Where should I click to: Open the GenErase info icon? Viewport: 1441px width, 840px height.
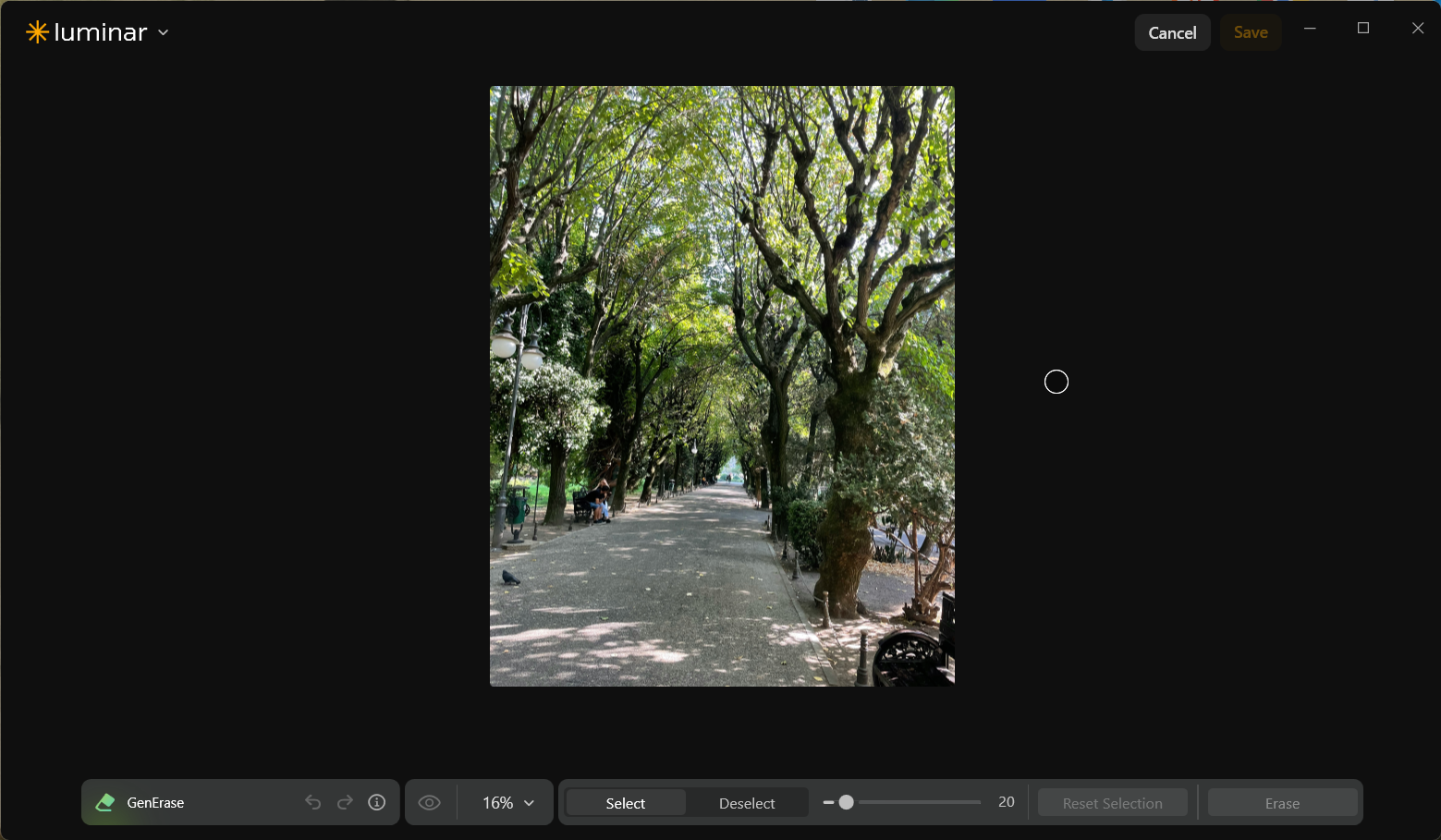pos(377,802)
